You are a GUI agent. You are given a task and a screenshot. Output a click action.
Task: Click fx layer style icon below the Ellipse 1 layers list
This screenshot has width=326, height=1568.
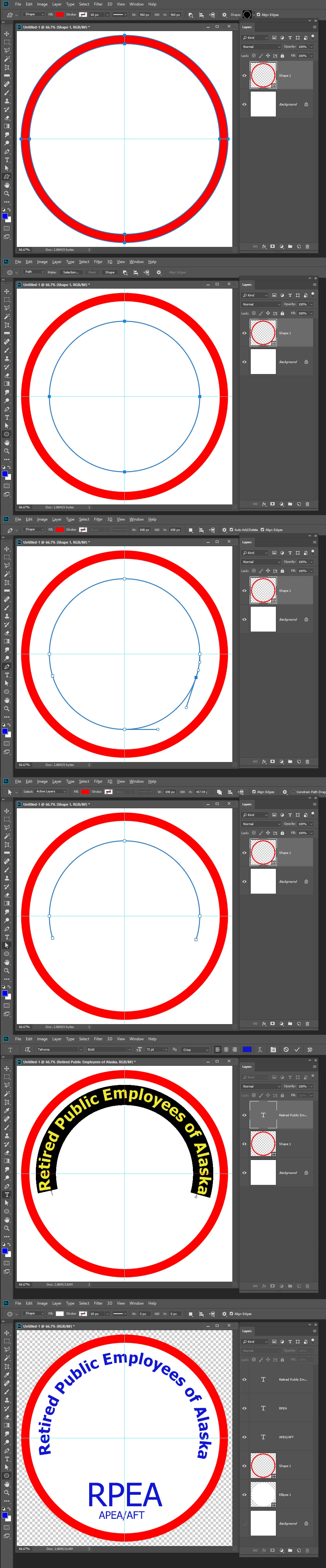(264, 1550)
